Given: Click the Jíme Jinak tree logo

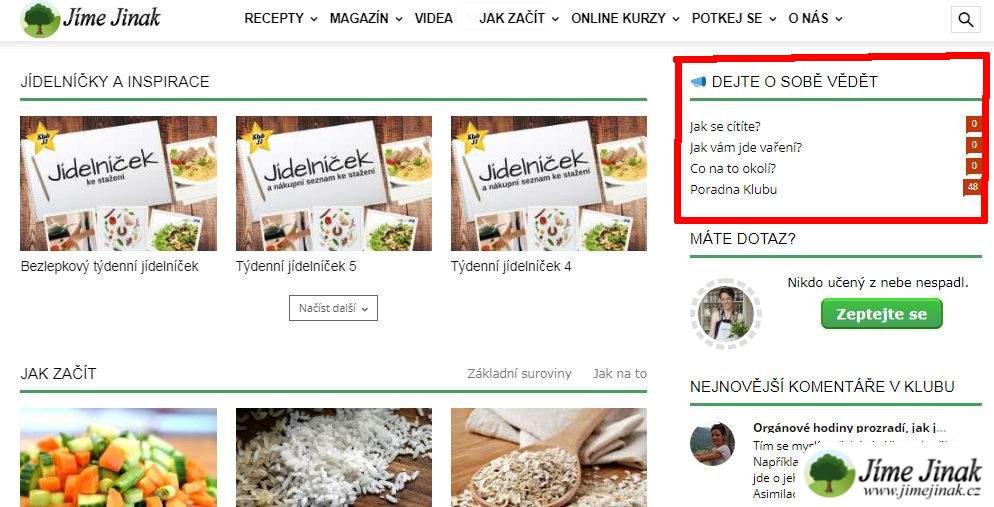Looking at the screenshot, I should (41, 20).
